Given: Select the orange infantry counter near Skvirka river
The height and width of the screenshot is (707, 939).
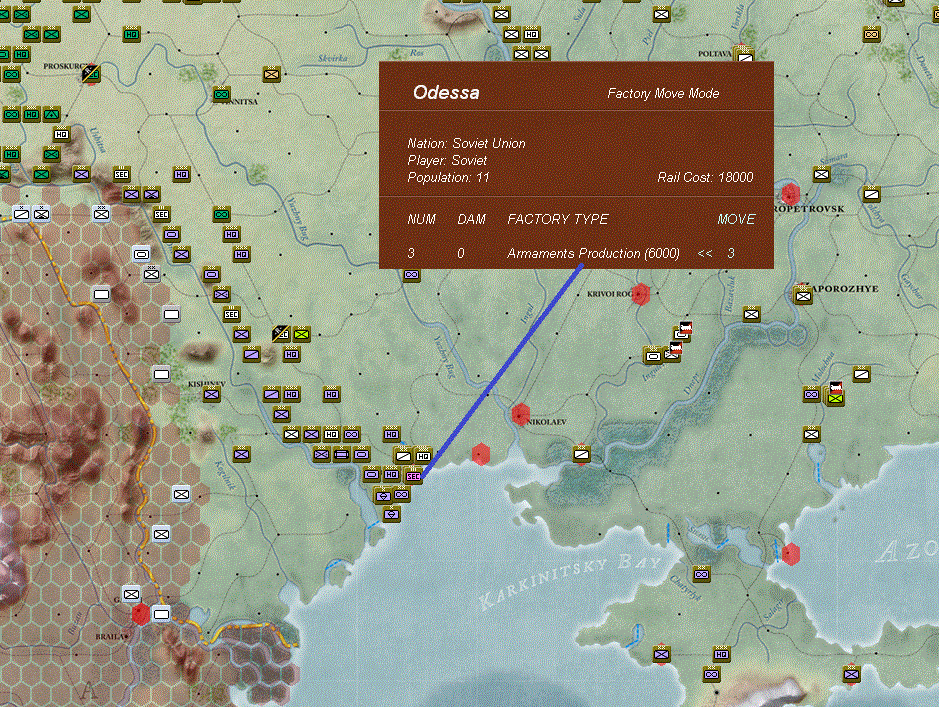Looking at the screenshot, I should (271, 74).
